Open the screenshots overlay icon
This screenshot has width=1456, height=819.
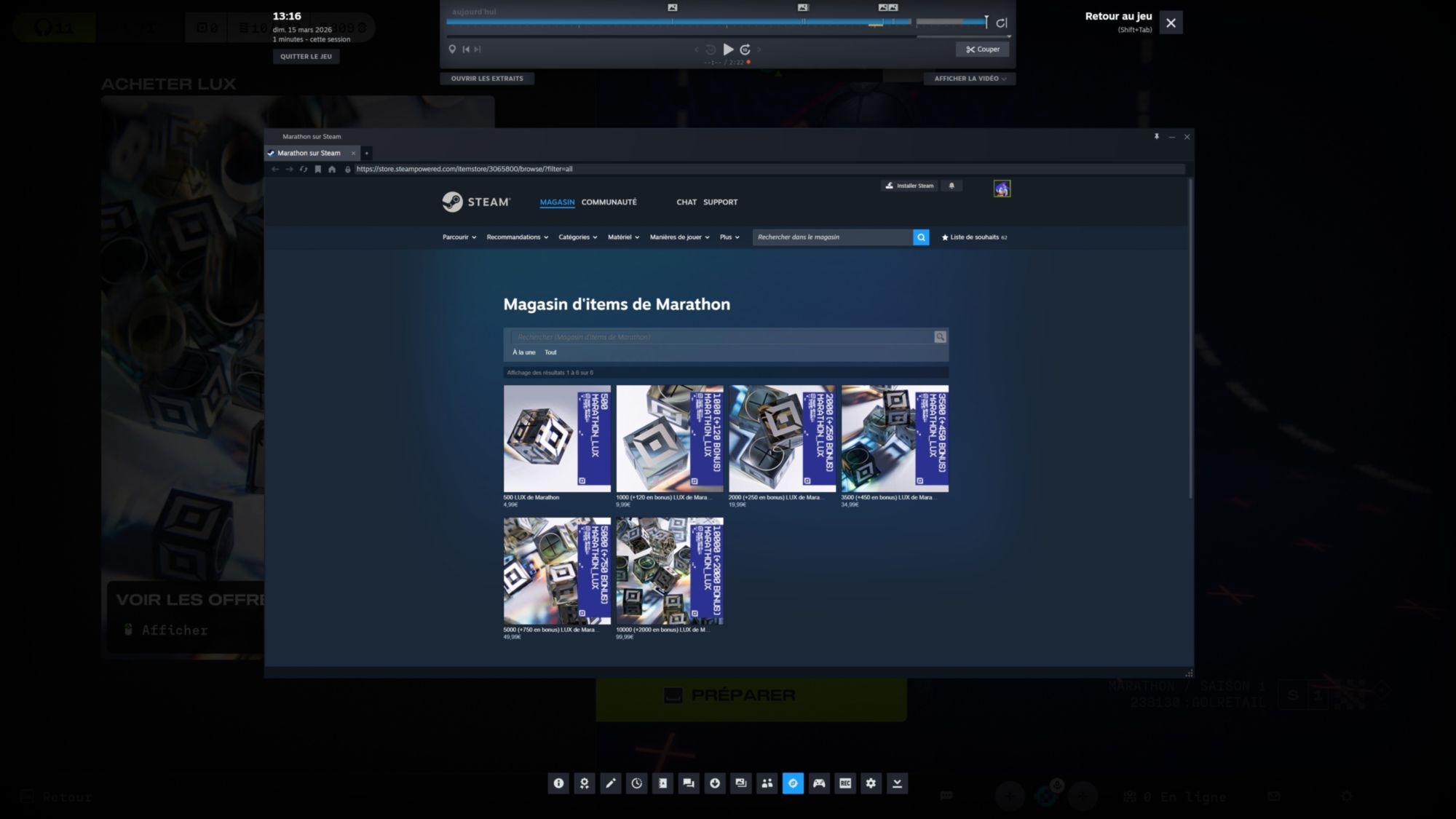pos(740,783)
